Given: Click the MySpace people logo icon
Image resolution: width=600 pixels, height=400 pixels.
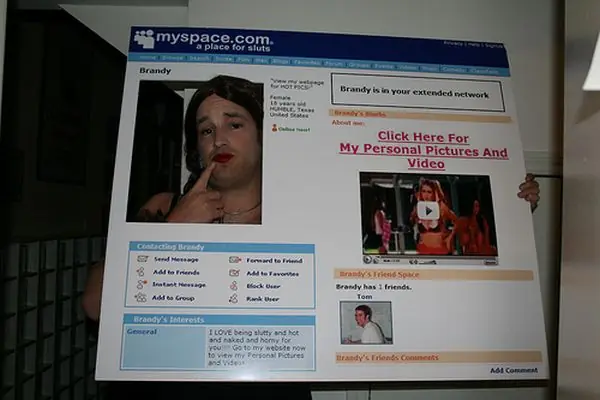Looking at the screenshot, I should pos(144,39).
